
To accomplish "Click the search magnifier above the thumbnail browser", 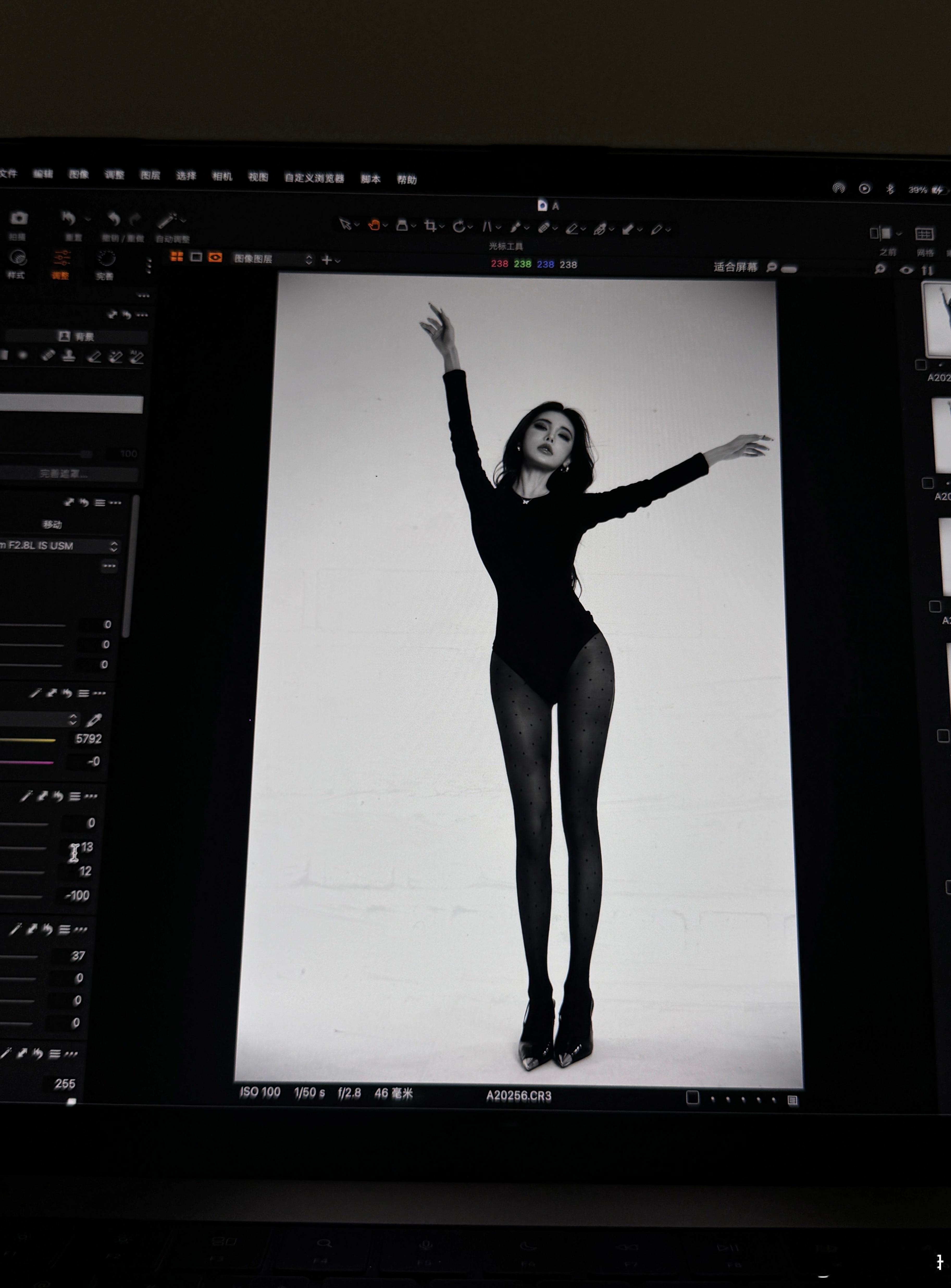I will (x=880, y=269).
